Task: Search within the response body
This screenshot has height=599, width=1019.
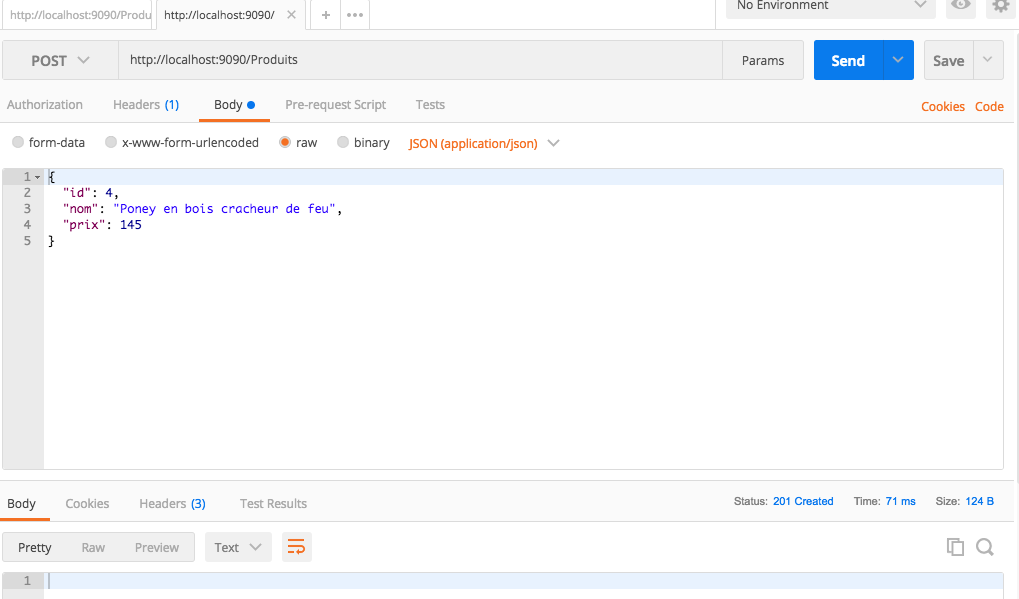Action: [985, 547]
